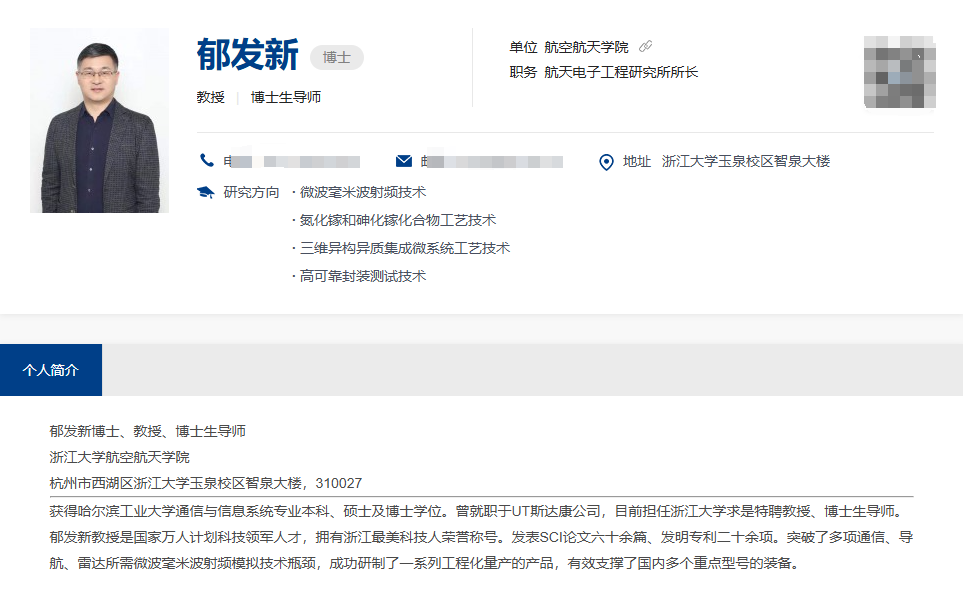
Task: Select research topic 氮化镓和砷化镓化合物工艺技术
Action: [x=397, y=220]
